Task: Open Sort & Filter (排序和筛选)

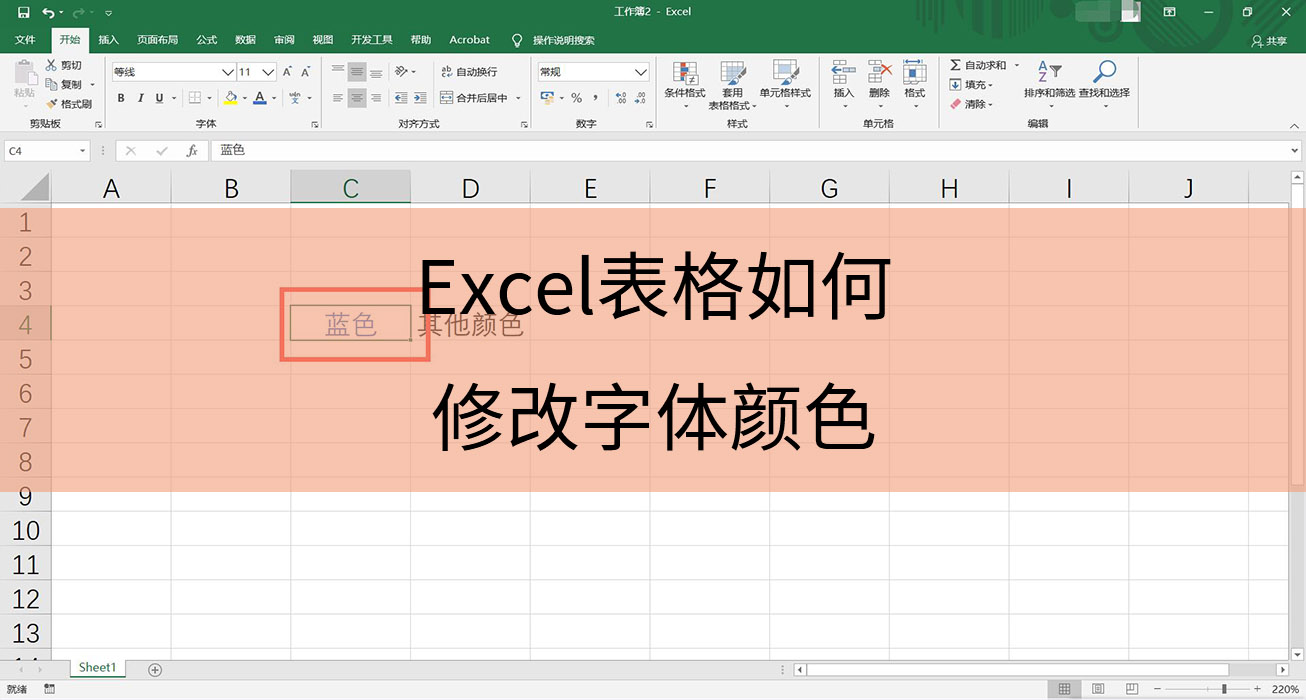Action: (1049, 84)
